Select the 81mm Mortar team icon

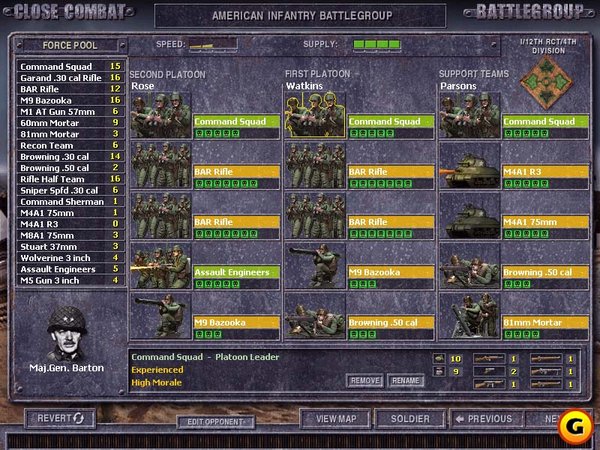(x=470, y=316)
